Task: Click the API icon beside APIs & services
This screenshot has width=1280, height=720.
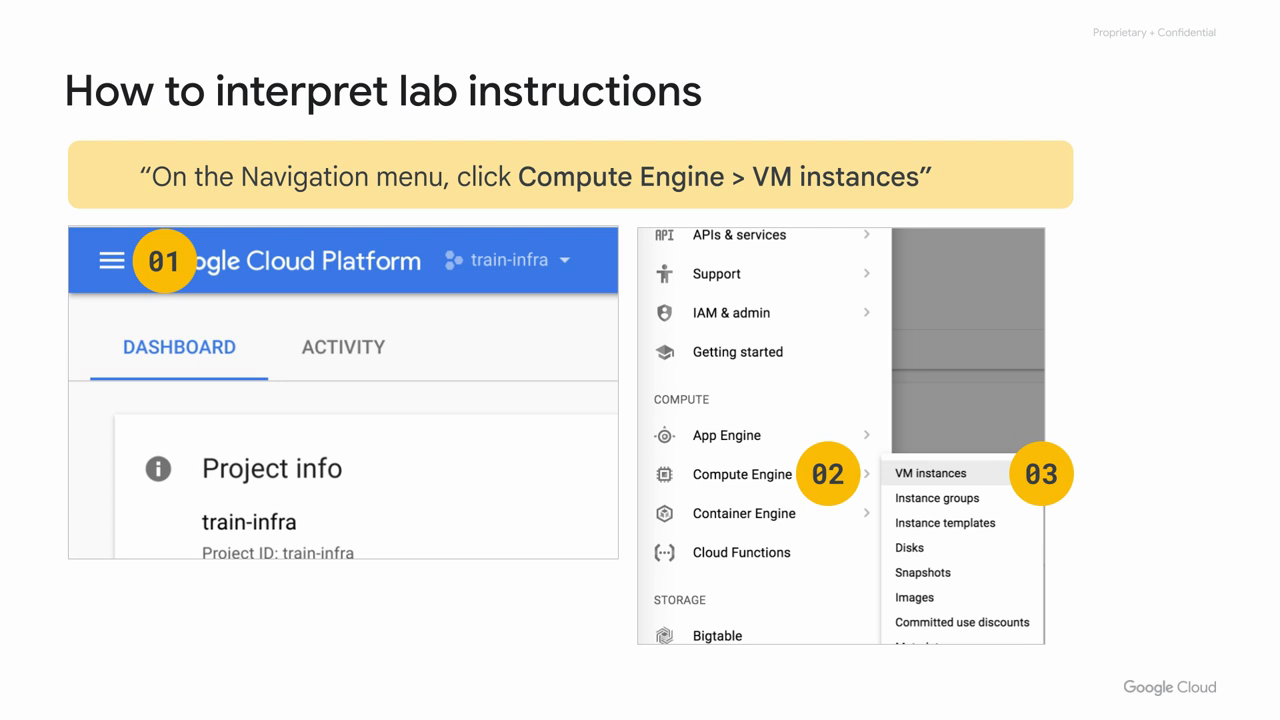Action: (664, 236)
